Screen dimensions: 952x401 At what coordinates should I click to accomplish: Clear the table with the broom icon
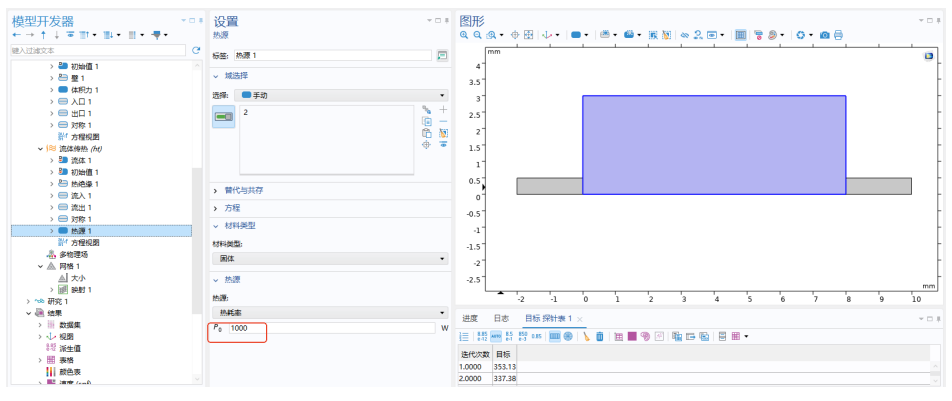point(586,336)
